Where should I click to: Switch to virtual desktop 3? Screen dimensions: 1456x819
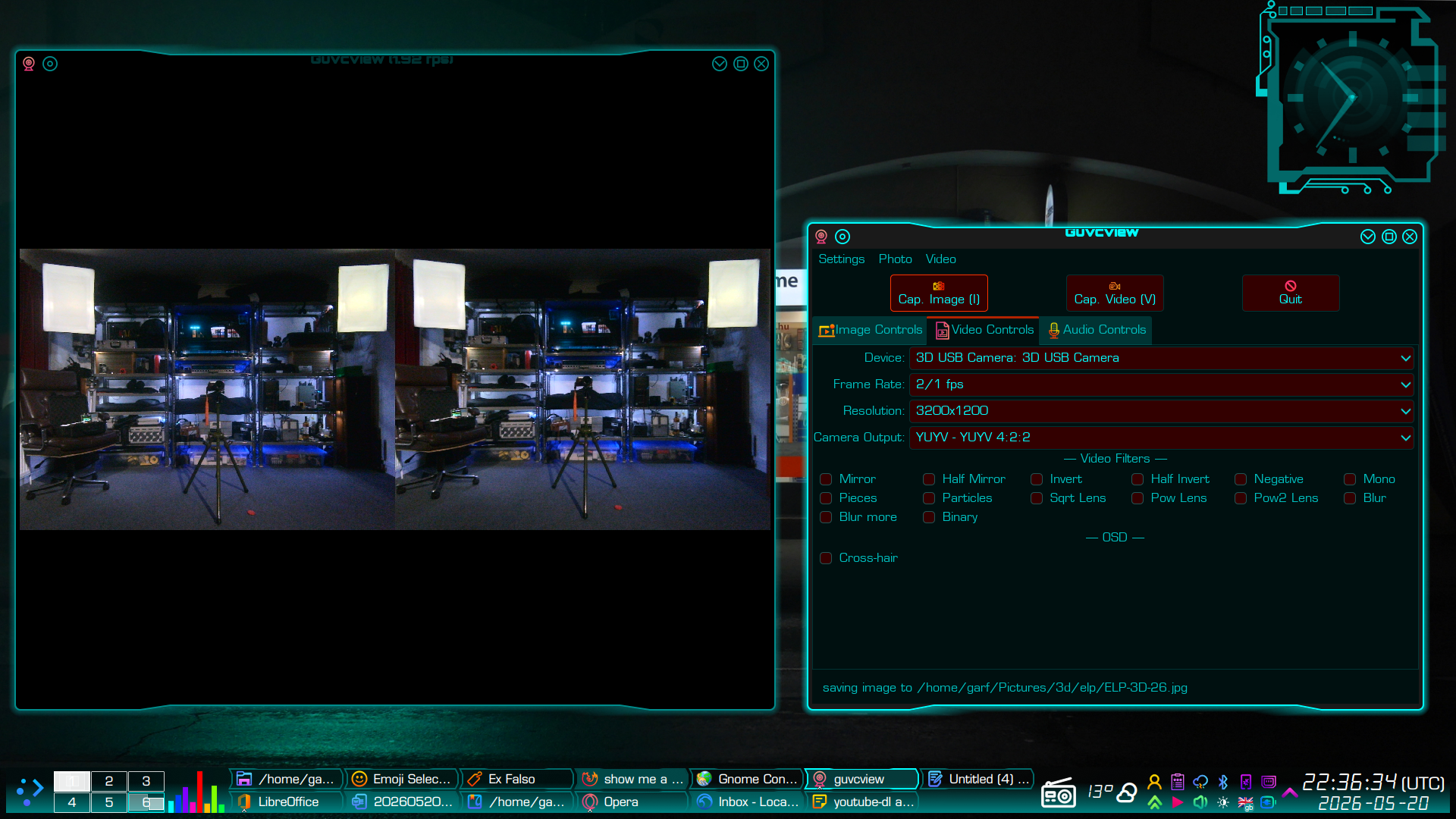click(146, 781)
